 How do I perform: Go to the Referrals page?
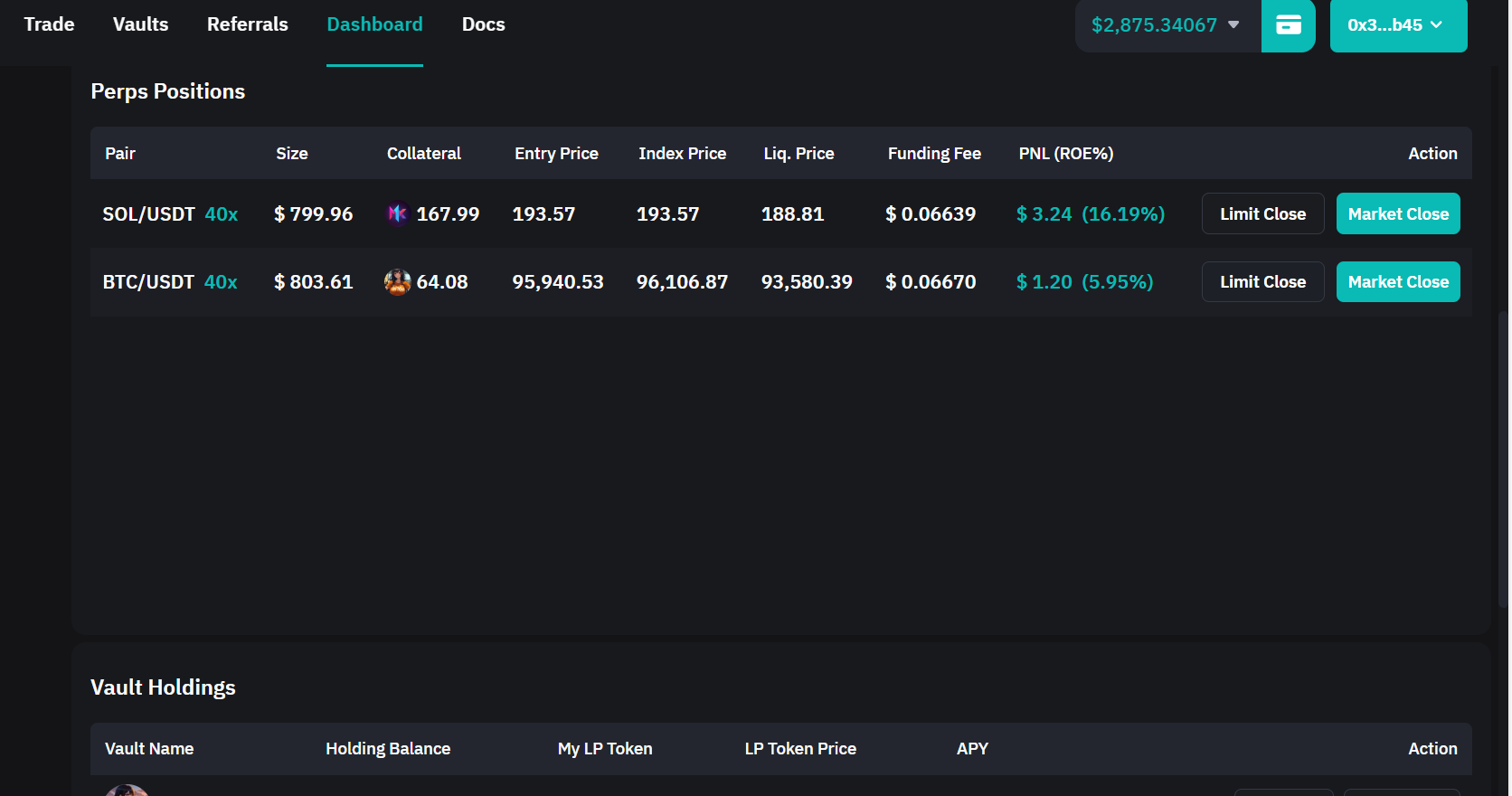[x=247, y=24]
